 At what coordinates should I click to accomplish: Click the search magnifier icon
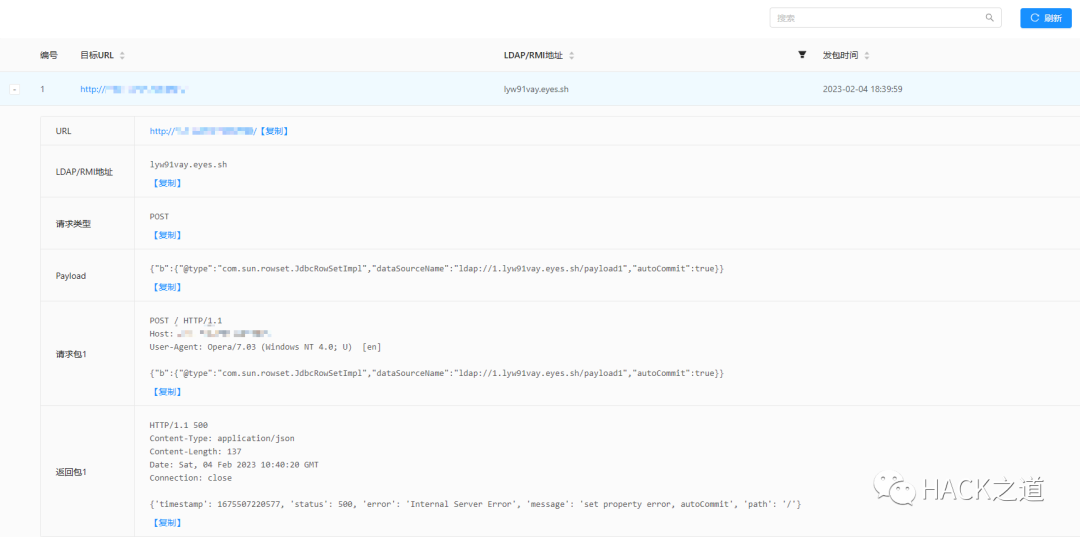(x=990, y=18)
